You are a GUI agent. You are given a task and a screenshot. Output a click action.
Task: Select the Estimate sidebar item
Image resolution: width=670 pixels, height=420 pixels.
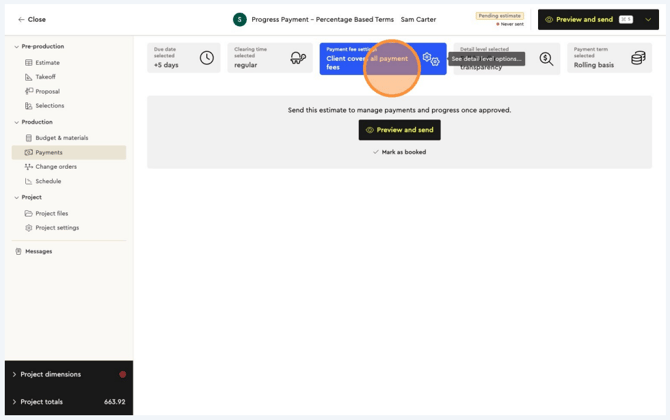(x=47, y=63)
